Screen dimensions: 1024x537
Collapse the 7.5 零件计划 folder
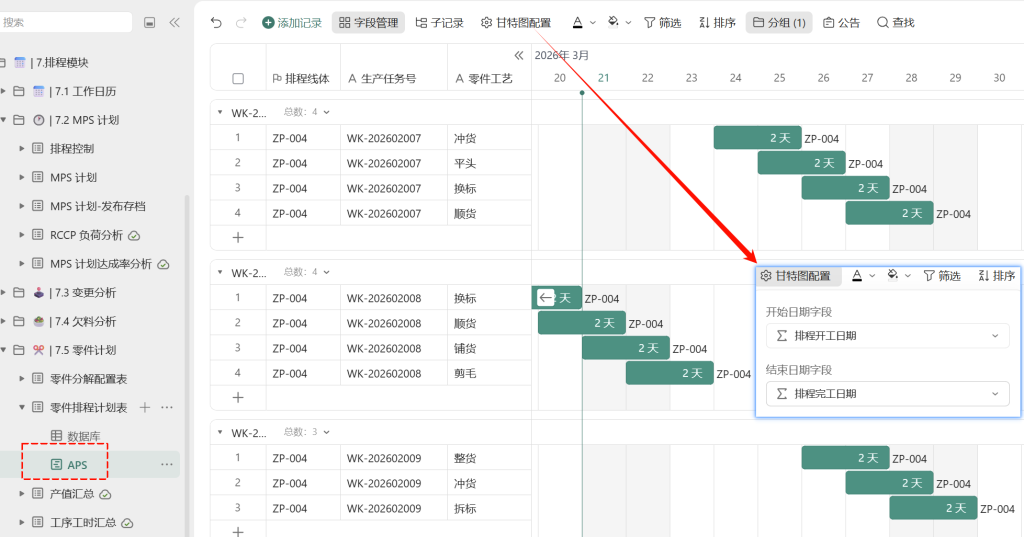[x=3, y=350]
